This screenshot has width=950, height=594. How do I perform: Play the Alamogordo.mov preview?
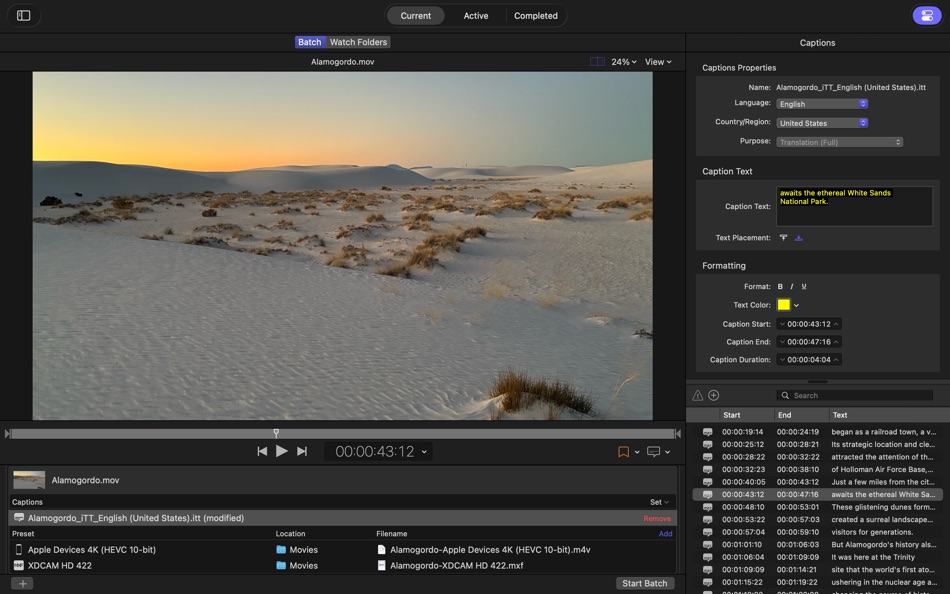(282, 451)
